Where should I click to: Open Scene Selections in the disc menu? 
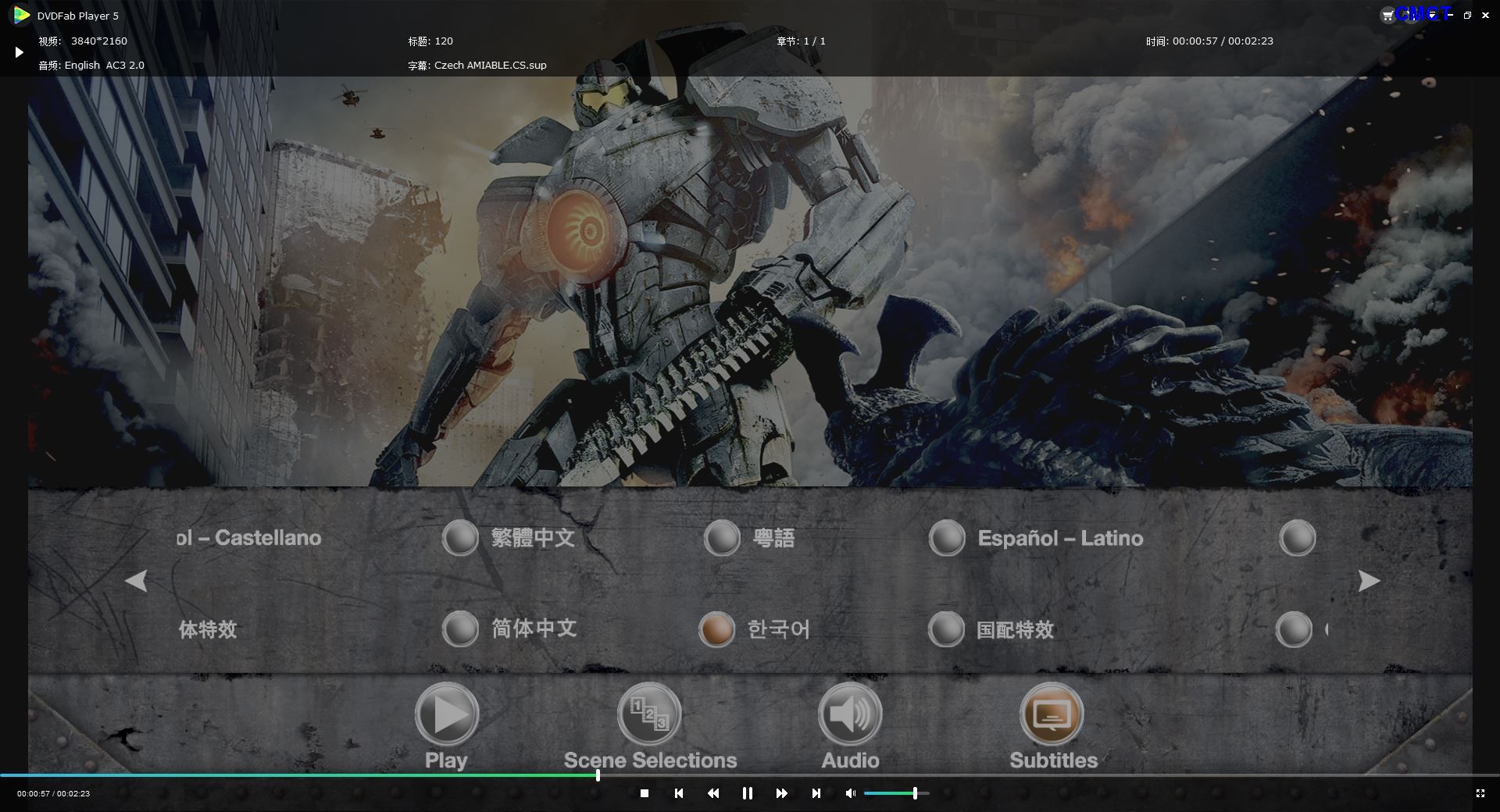(650, 726)
